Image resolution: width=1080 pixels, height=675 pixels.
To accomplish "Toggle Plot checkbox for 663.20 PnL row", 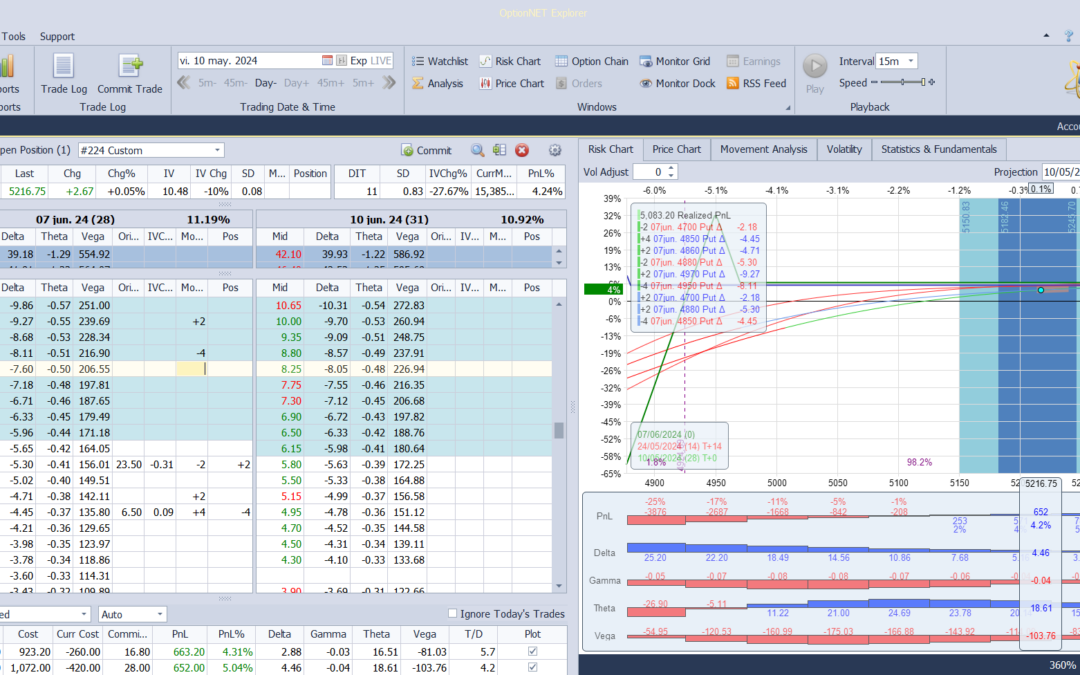I will pos(532,651).
